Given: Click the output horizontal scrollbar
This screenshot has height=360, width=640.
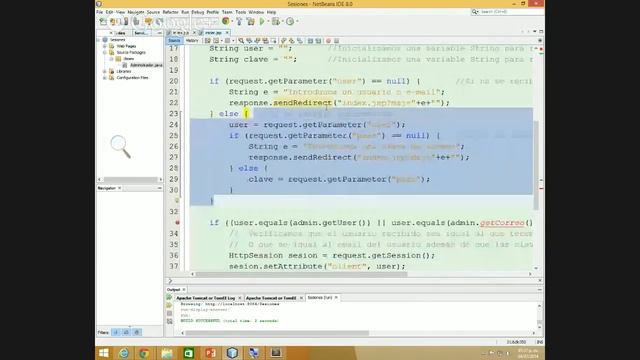Looking at the screenshot, I should tap(278, 333).
